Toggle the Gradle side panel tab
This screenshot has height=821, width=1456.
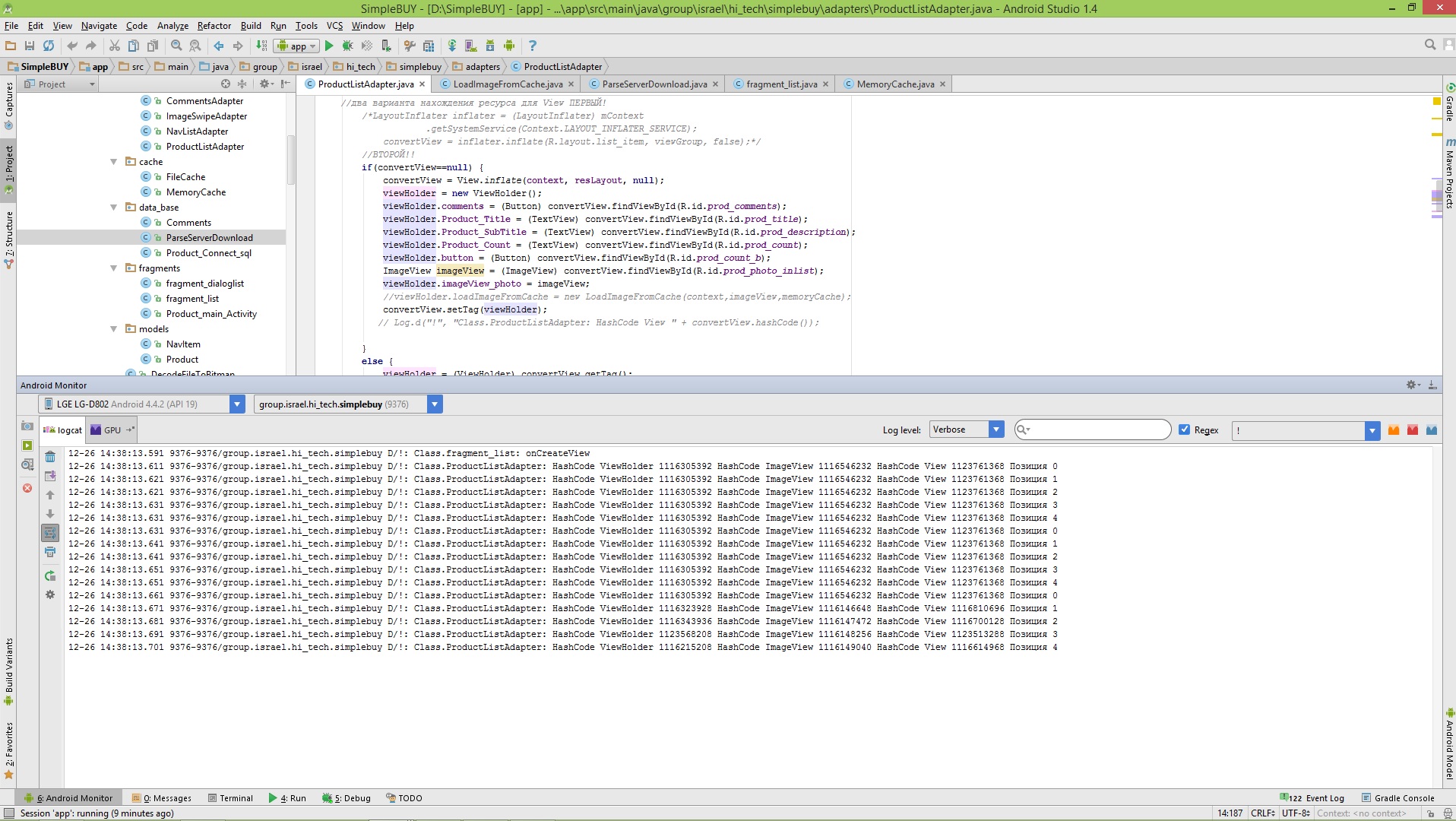coord(1449,103)
